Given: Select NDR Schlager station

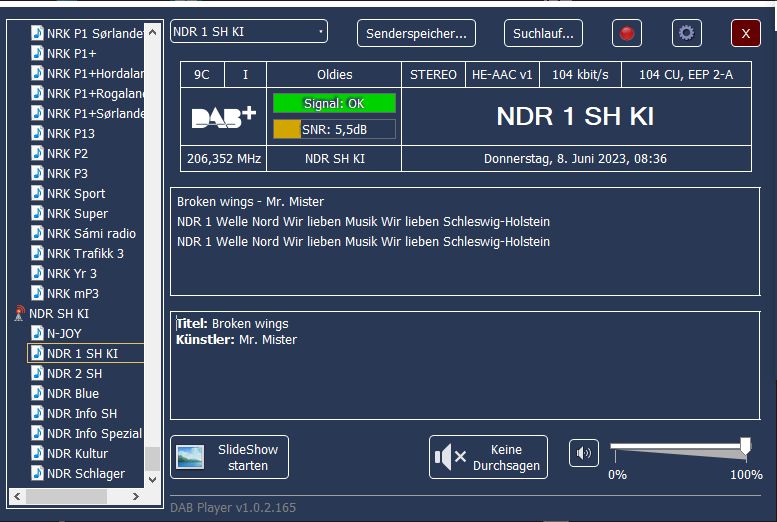Looking at the screenshot, I should coord(86,474).
